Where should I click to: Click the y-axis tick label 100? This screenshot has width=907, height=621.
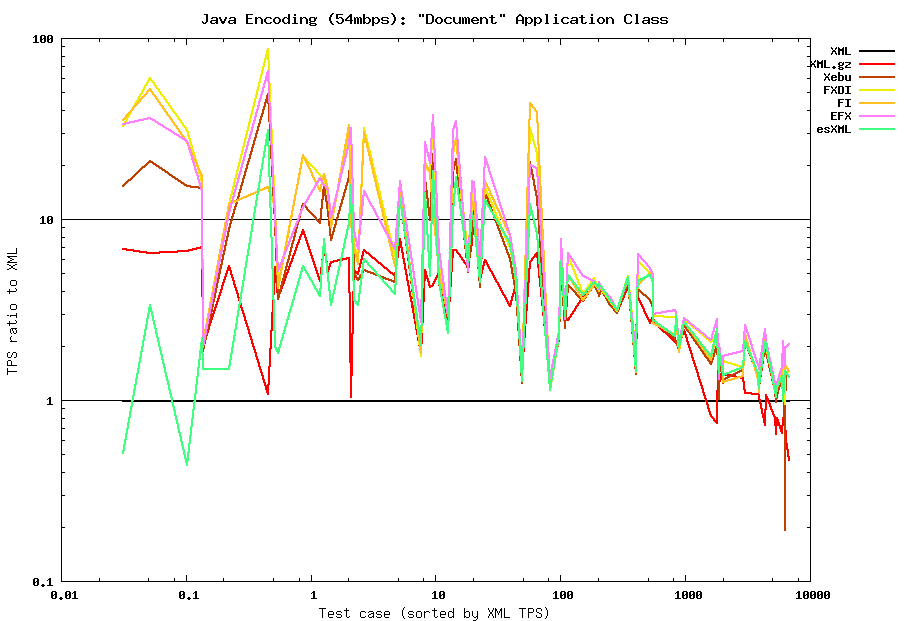[x=42, y=39]
